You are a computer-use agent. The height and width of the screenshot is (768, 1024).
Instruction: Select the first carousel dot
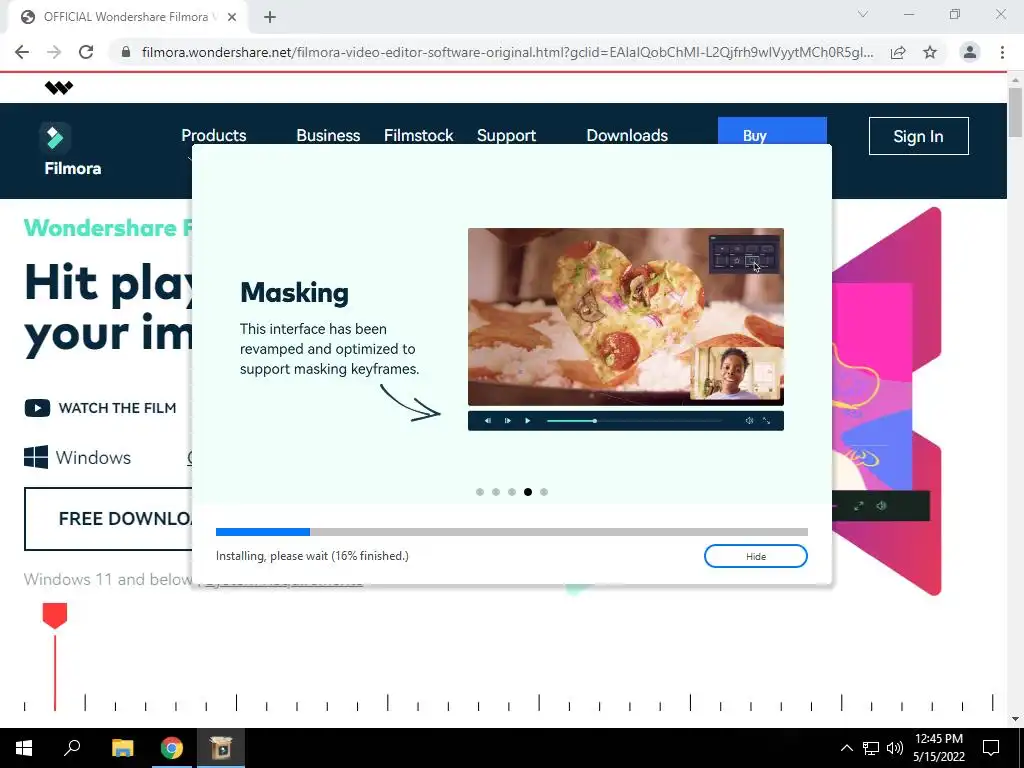(x=480, y=492)
